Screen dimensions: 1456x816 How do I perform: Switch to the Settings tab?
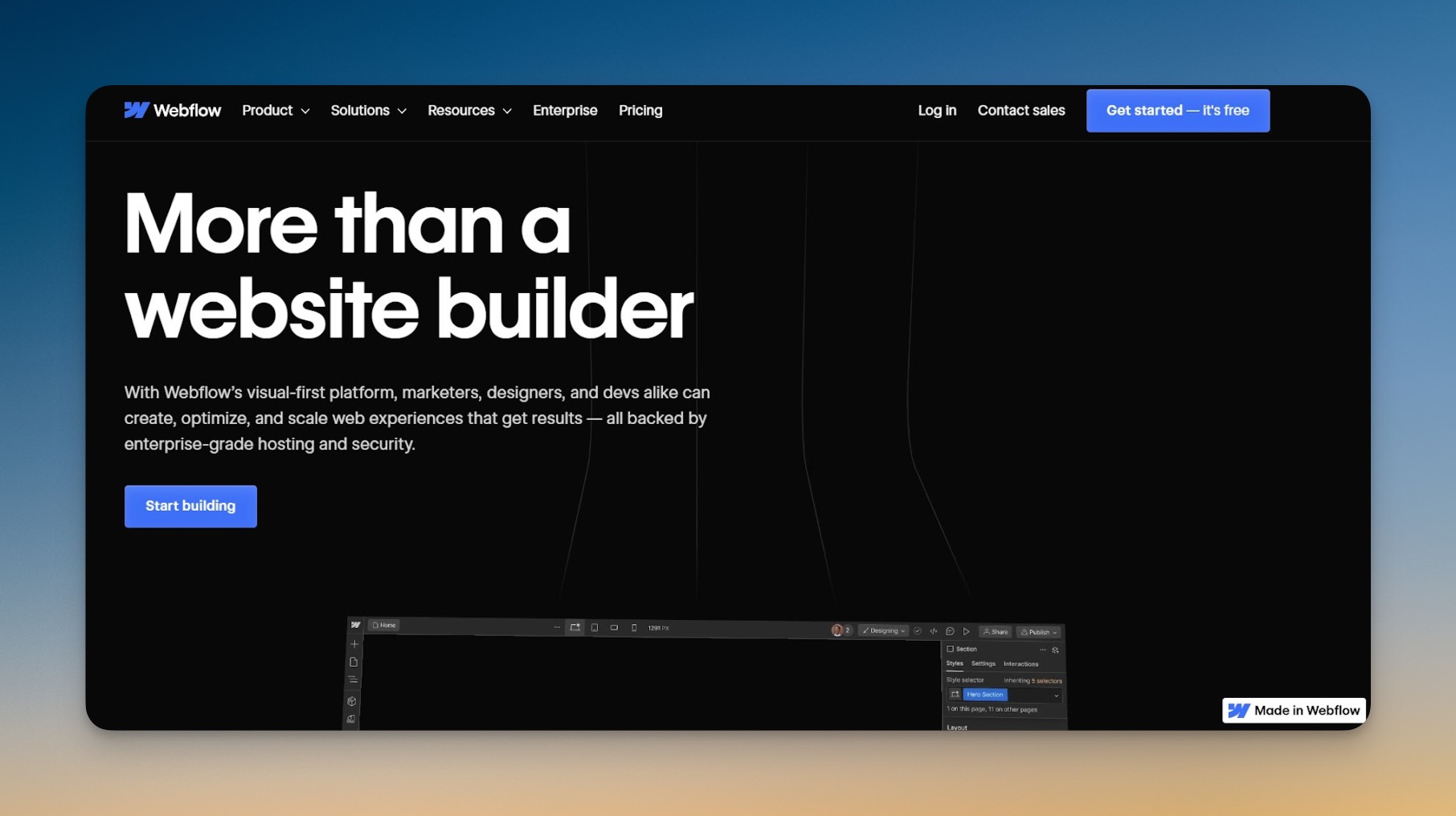[984, 664]
